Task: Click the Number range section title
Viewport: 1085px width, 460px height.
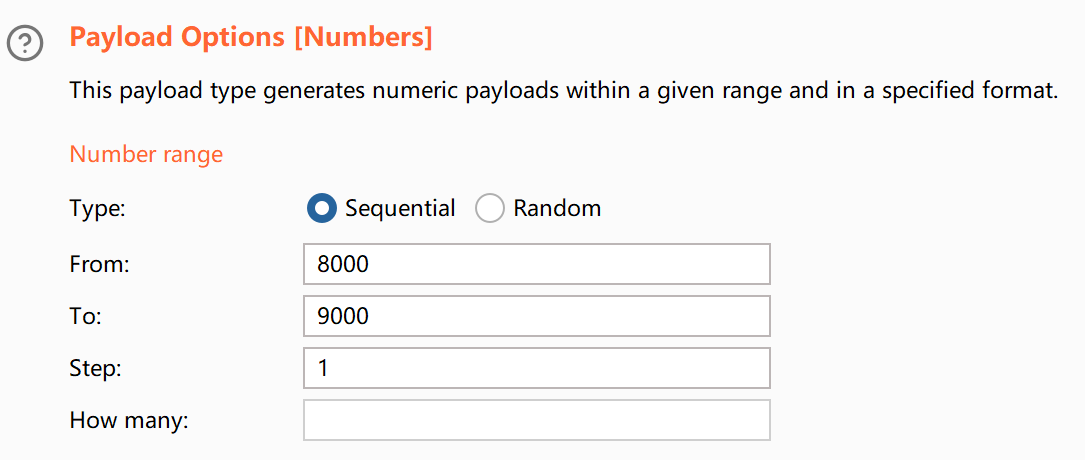Action: [147, 154]
